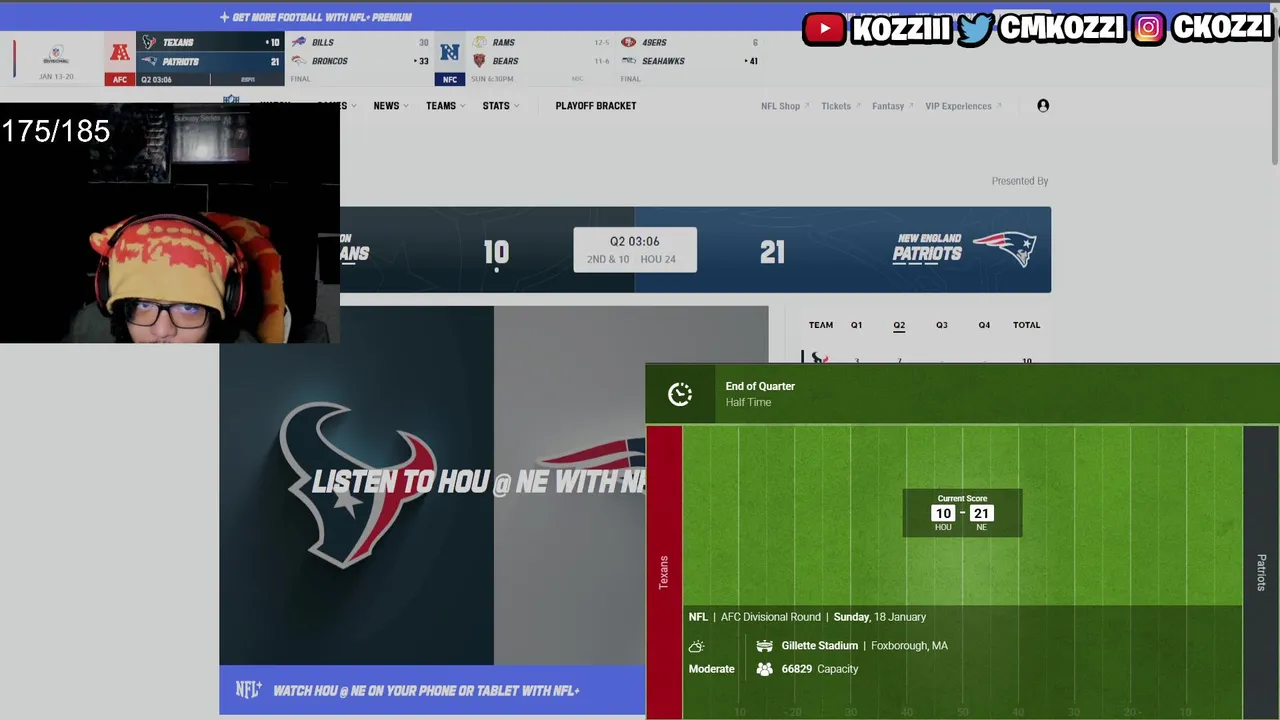This screenshot has height=720, width=1280.
Task: Click the TOTAL column header
Action: pyautogui.click(x=1026, y=325)
